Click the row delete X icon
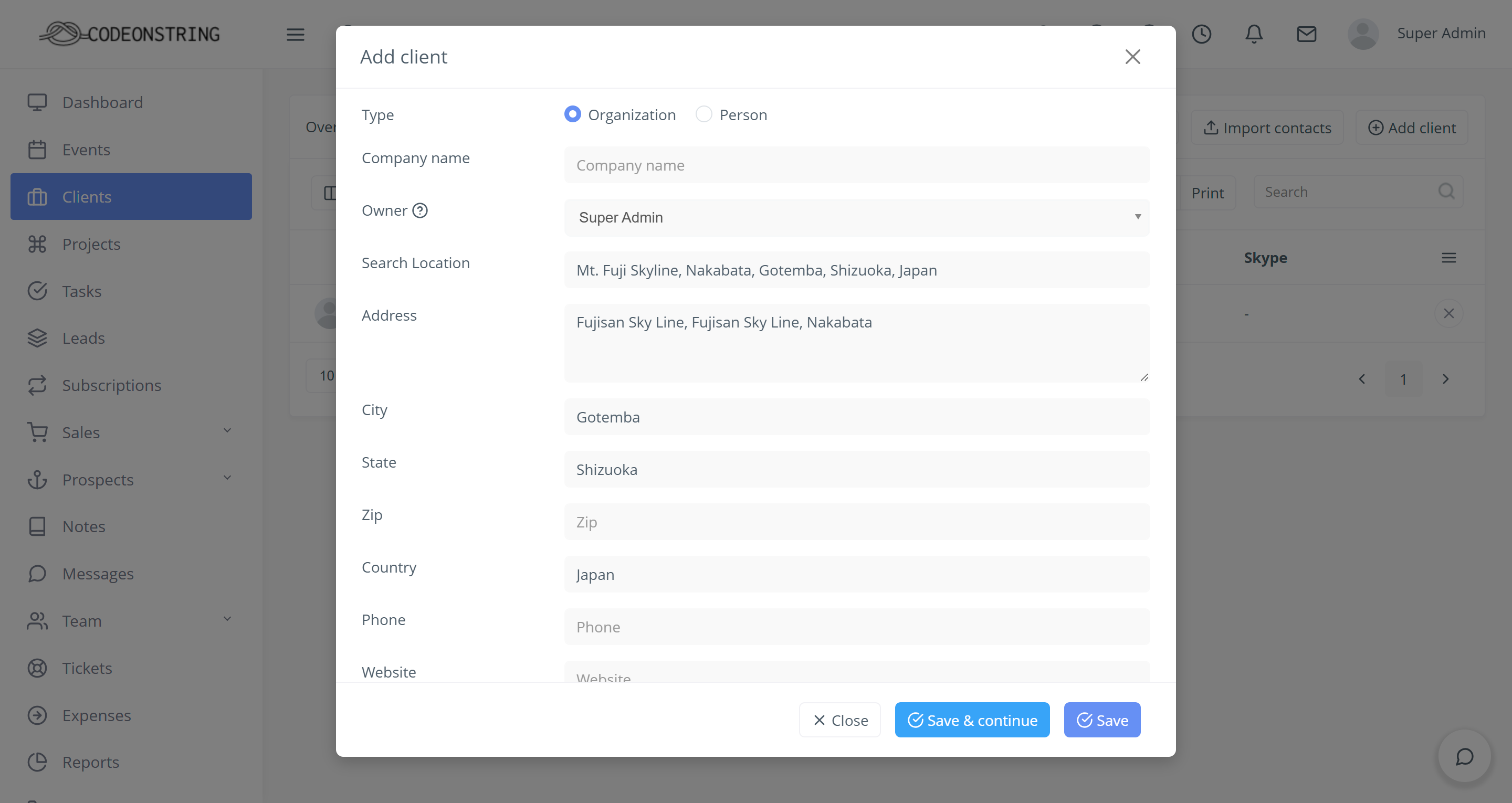The width and height of the screenshot is (1512, 803). (1448, 313)
